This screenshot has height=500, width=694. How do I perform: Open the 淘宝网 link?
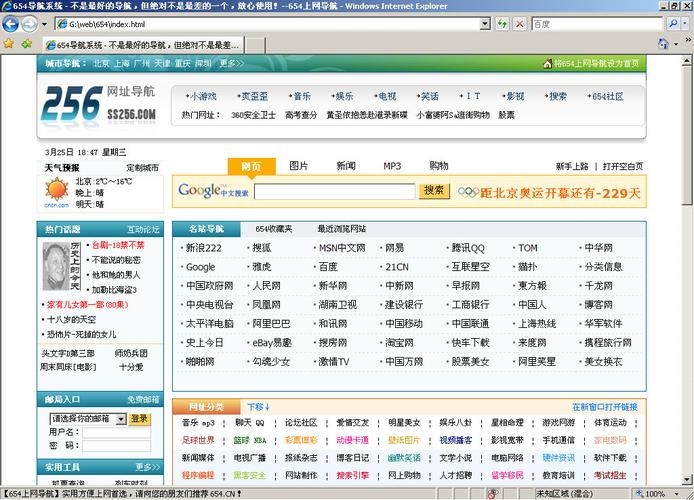[x=399, y=342]
